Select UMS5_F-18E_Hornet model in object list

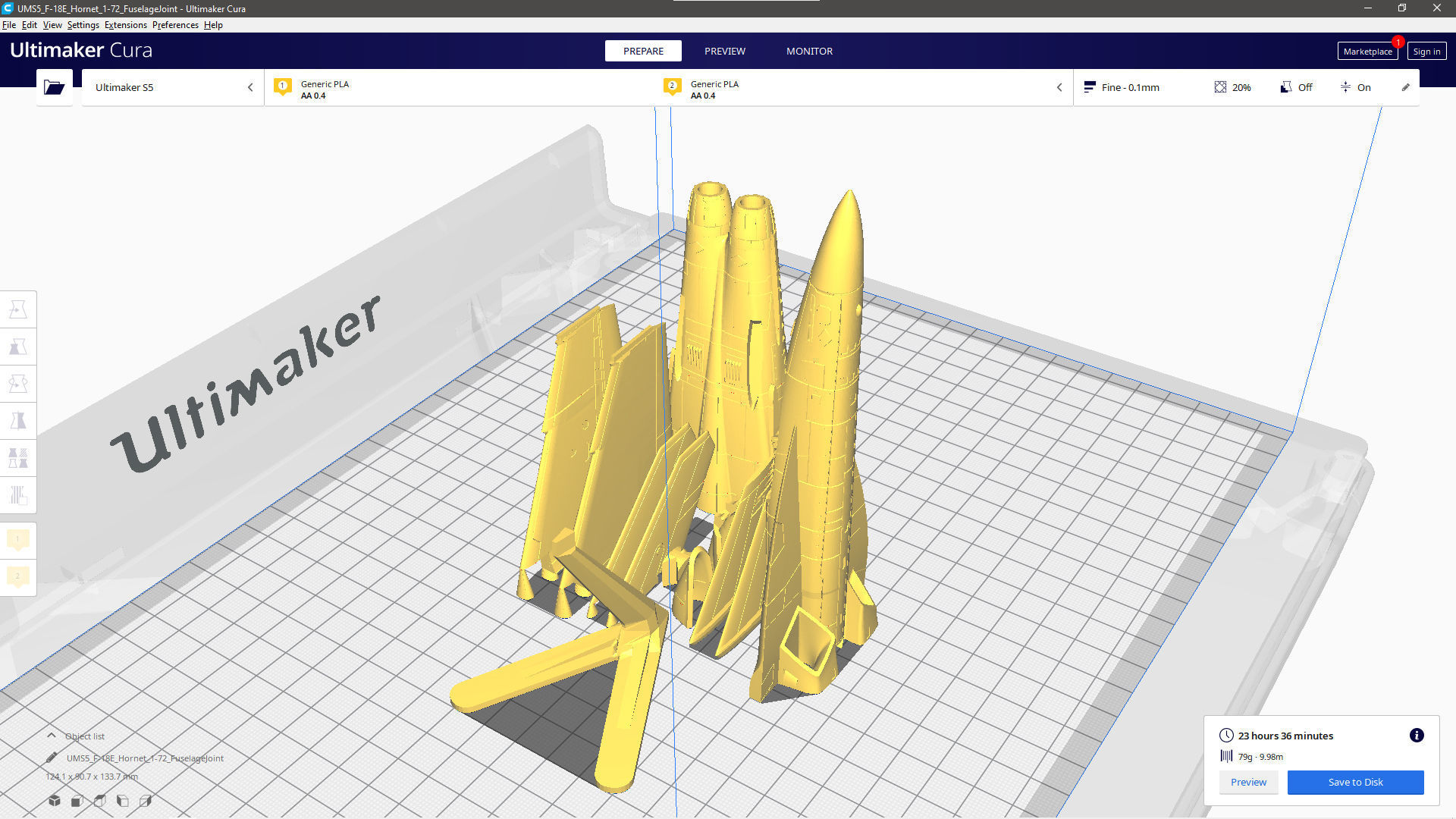[145, 758]
